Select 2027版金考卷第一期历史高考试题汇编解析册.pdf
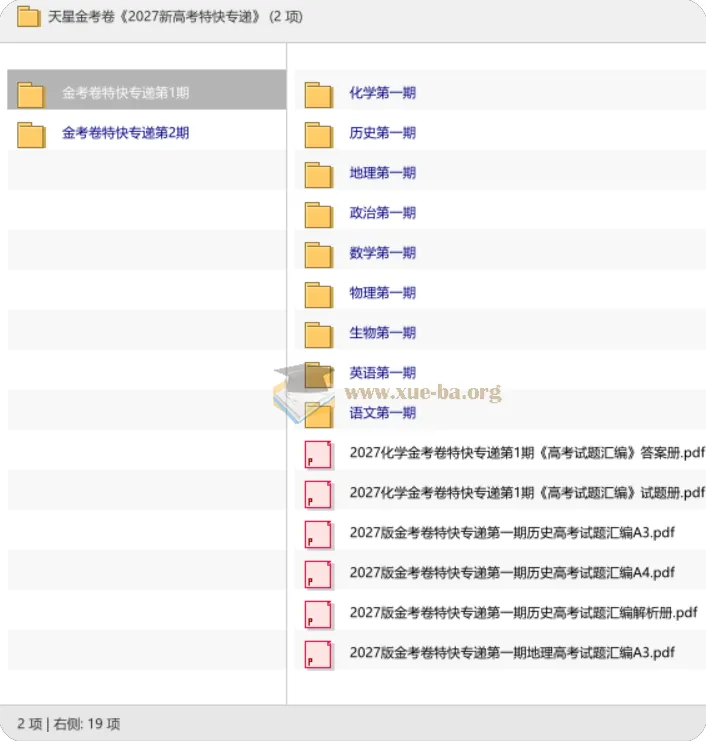This screenshot has width=706, height=741. (523, 613)
